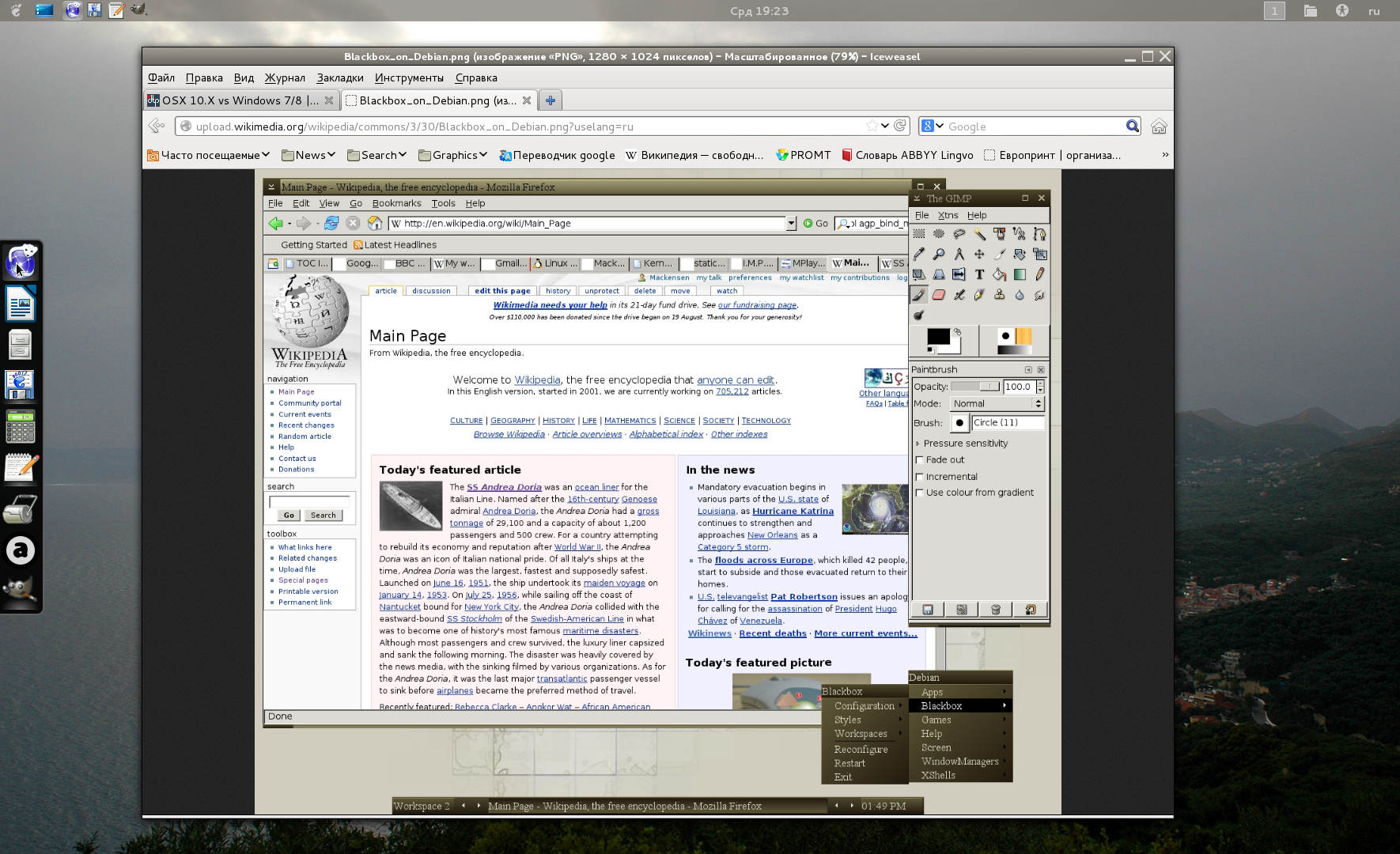Switch to the 'OSX 10.X vs Windows 7/8' tab
The image size is (1400, 854).
(x=241, y=100)
